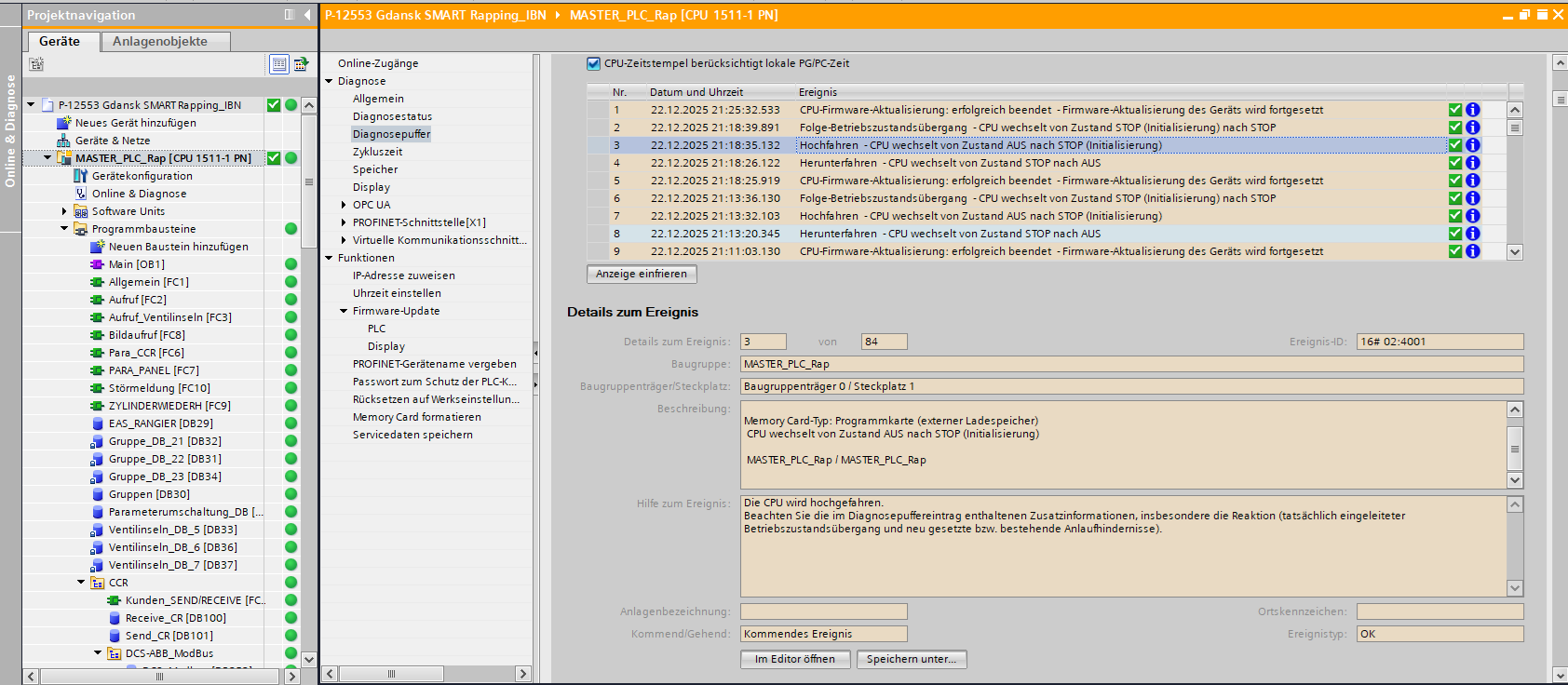The height and width of the screenshot is (685, 1568).
Task: Click the blue info icon in event row 1
Action: click(1472, 110)
